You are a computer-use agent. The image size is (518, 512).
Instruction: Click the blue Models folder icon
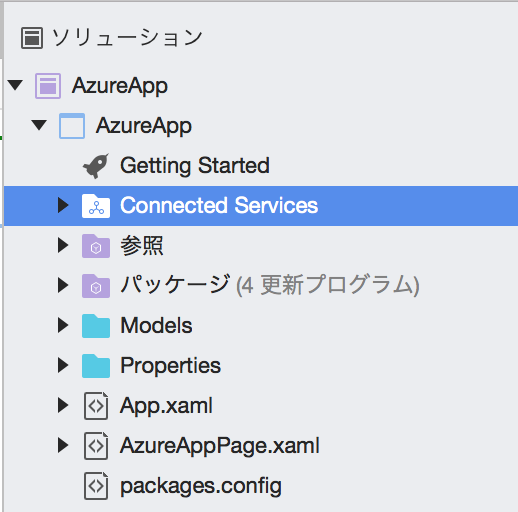(96, 326)
